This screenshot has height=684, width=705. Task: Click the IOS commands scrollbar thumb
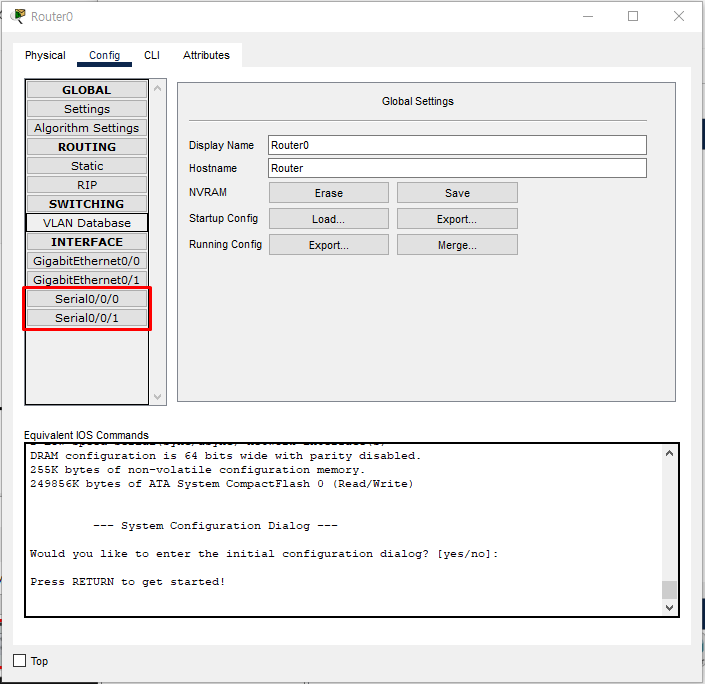tap(669, 590)
